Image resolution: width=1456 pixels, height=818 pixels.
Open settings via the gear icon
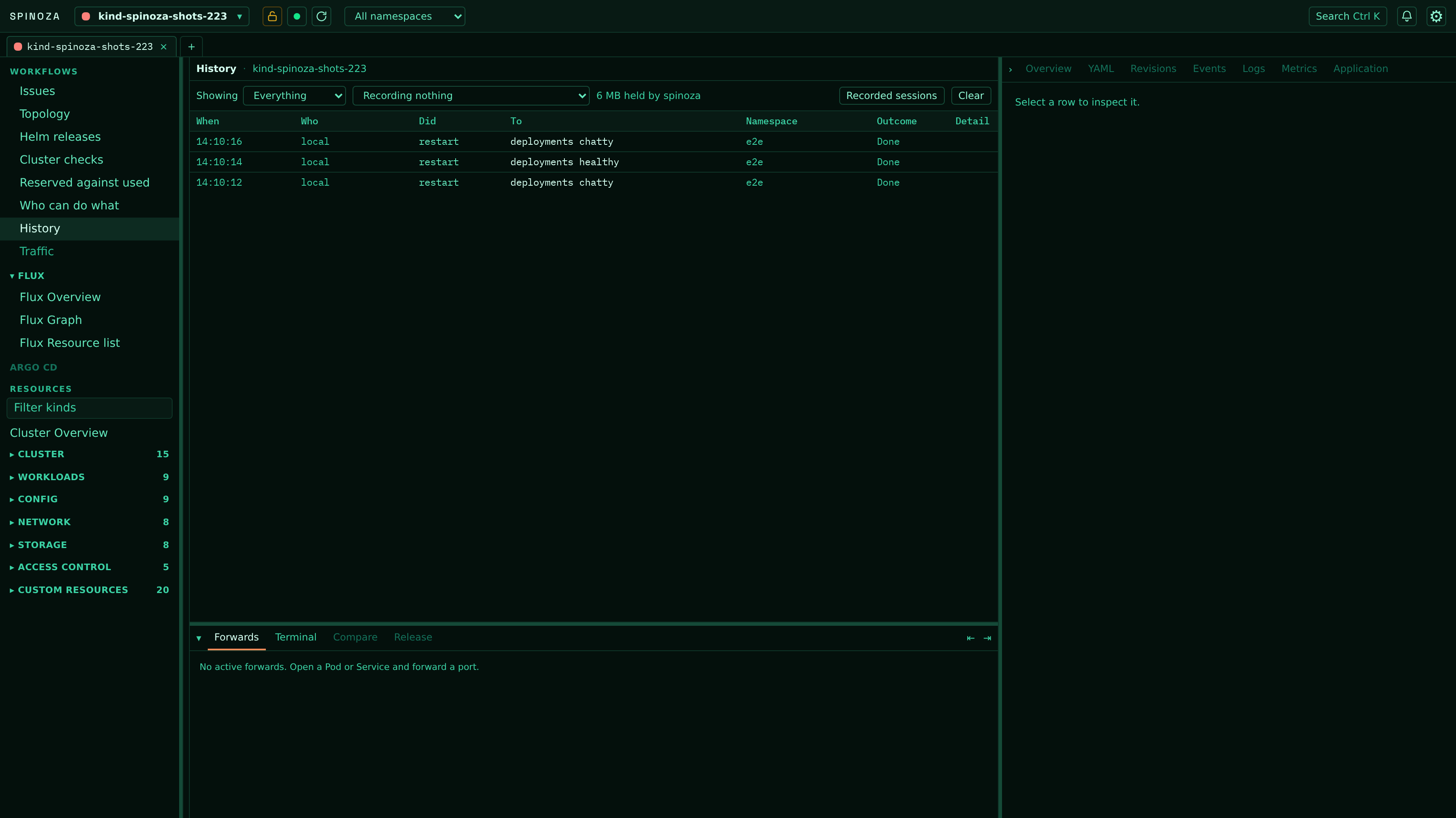click(1436, 16)
